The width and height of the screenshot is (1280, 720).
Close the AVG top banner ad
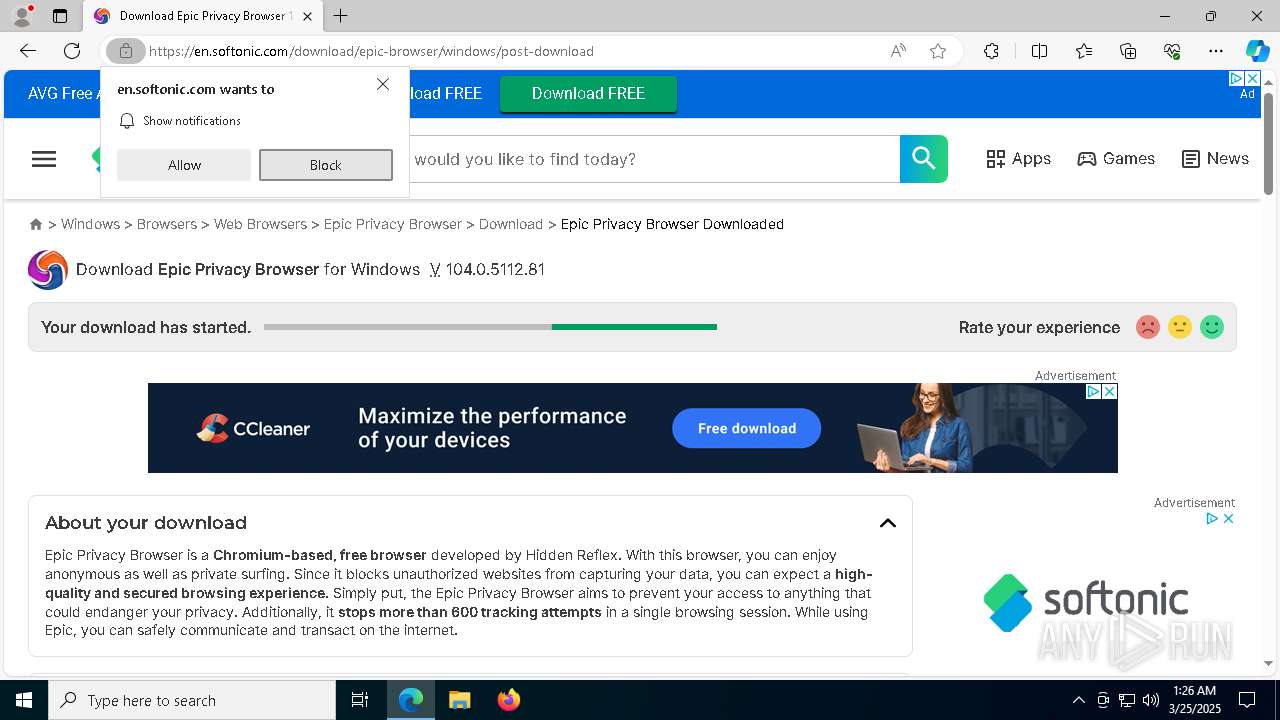click(x=1252, y=78)
